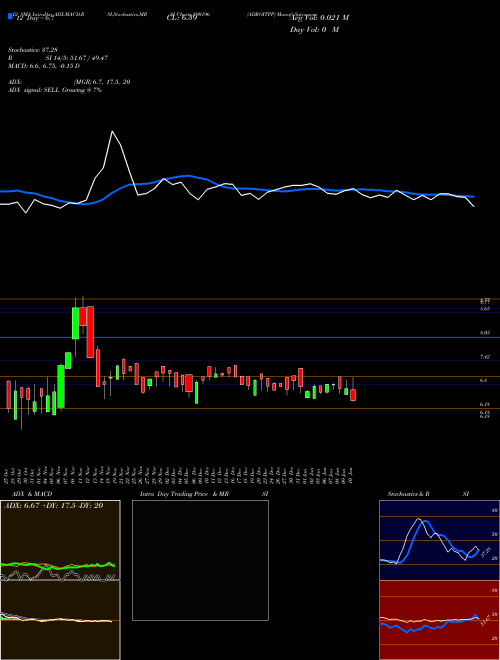This screenshot has height=660, width=500.
Task: Select the 'Avg Vol: 0.021 M' text
Action: click(319, 18)
